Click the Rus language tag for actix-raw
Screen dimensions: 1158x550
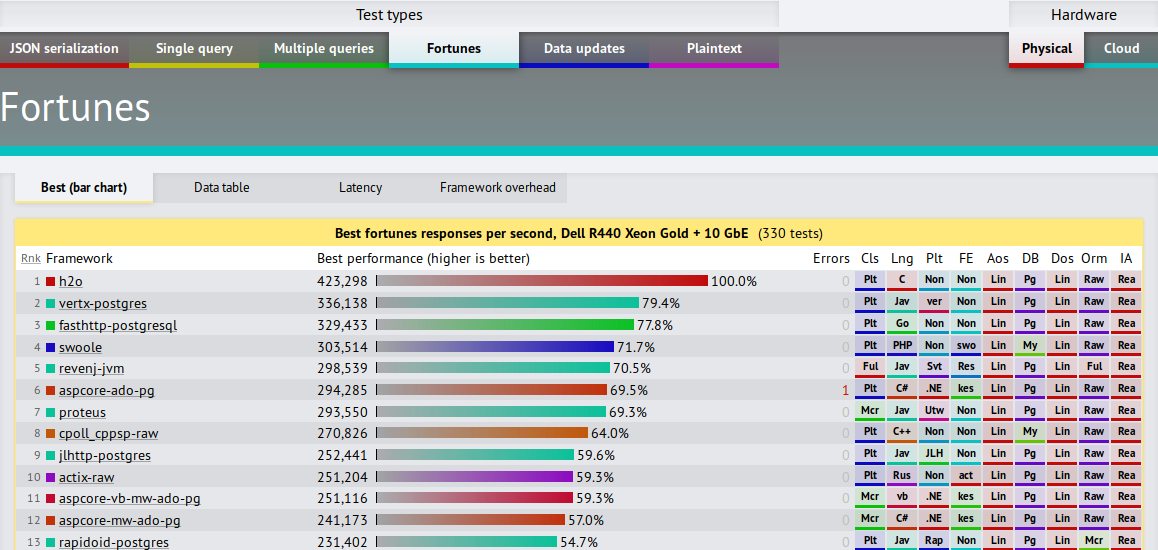click(x=902, y=476)
